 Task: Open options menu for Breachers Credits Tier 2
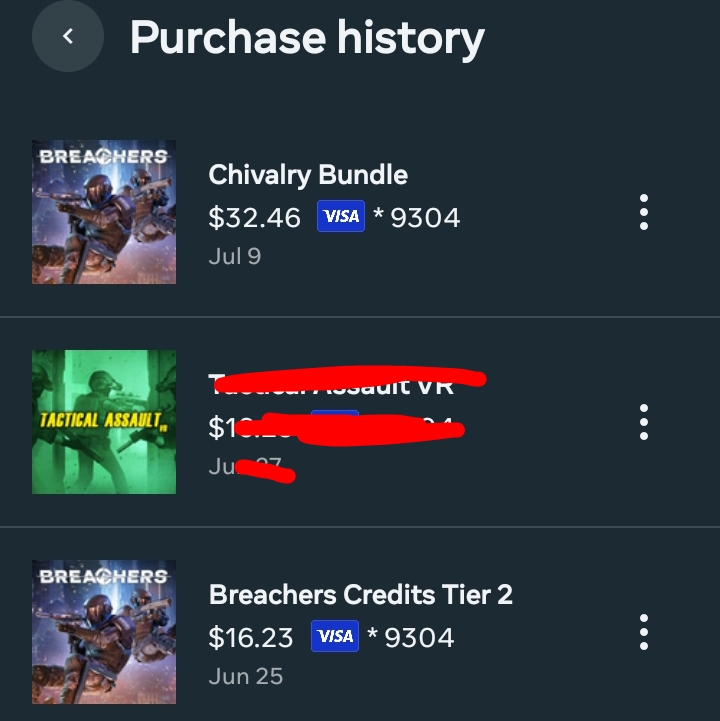644,632
